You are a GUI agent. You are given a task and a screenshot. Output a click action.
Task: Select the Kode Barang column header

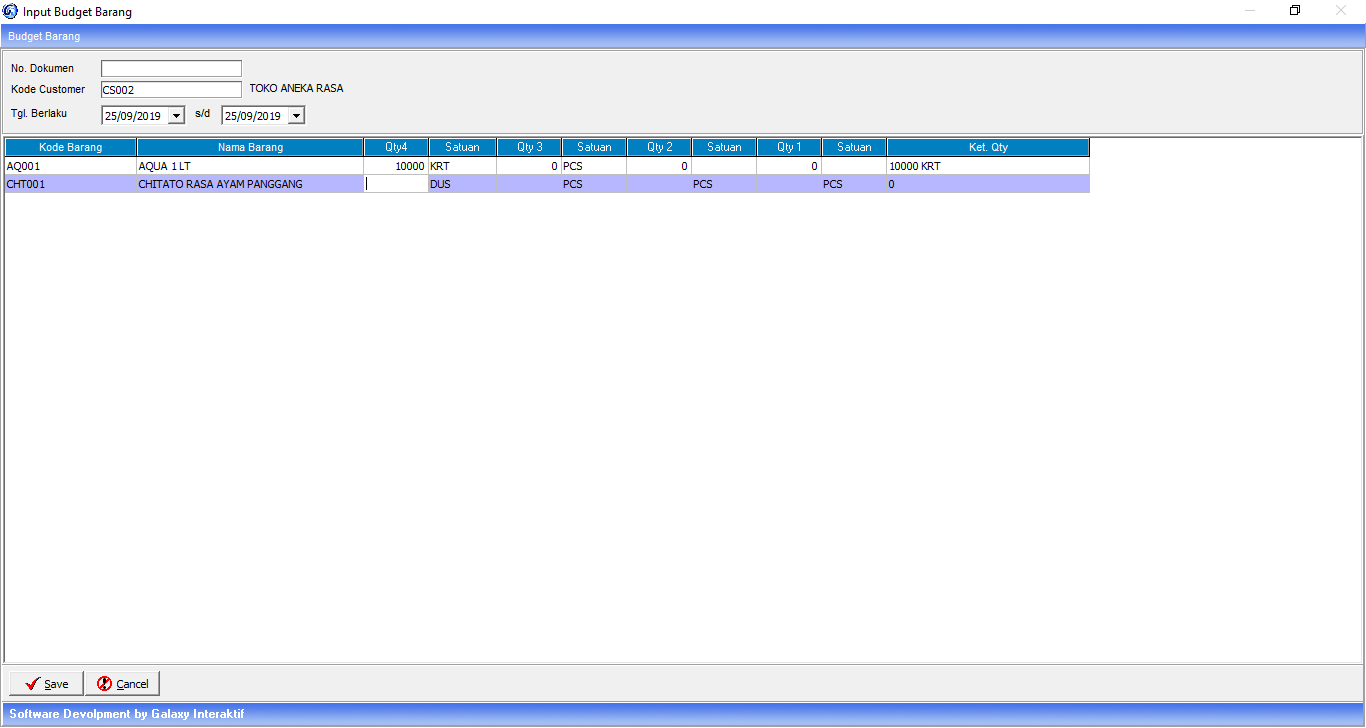tap(70, 147)
